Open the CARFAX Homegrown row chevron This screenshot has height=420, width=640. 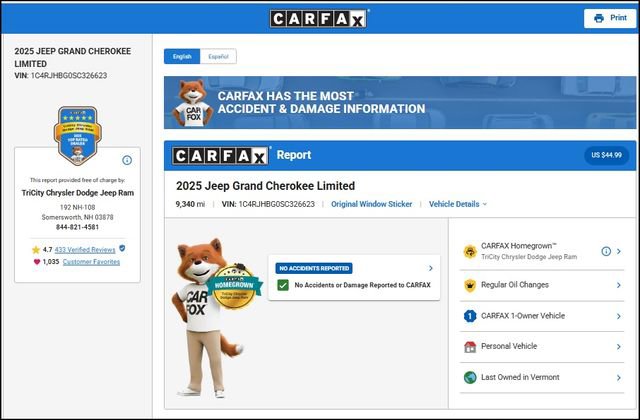point(619,251)
